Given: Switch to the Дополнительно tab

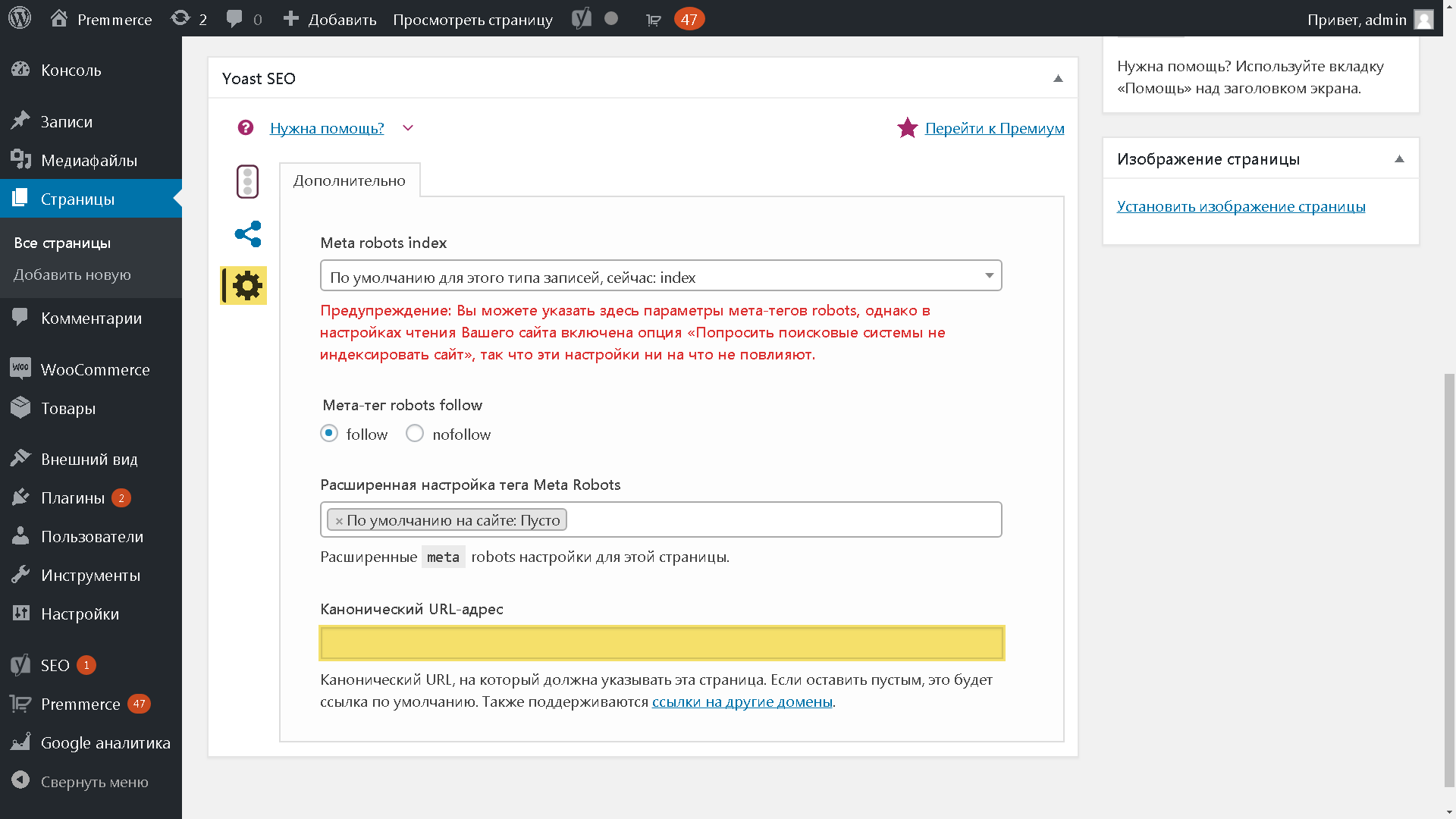Looking at the screenshot, I should click(350, 180).
